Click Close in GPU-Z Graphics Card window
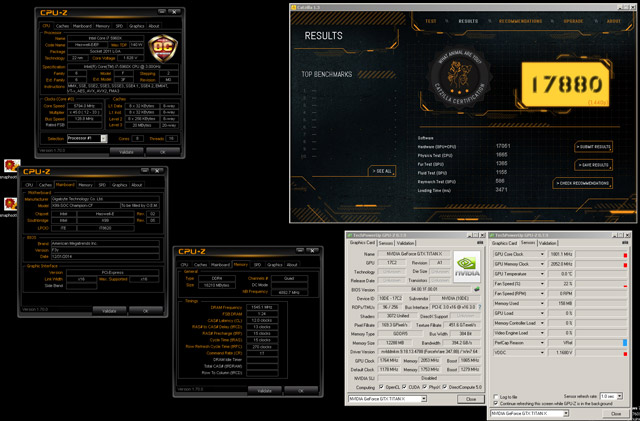Screen dimensions: 640x421 (471, 399)
